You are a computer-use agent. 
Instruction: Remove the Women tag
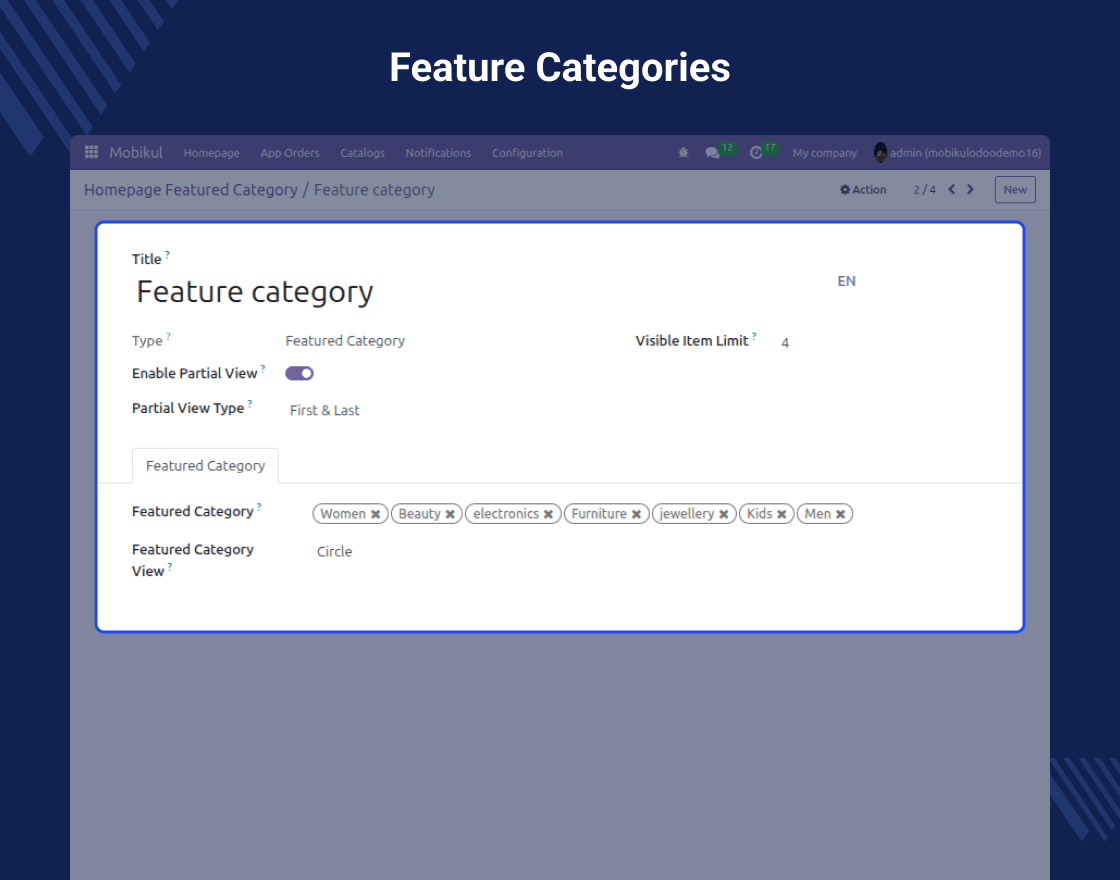(x=376, y=514)
